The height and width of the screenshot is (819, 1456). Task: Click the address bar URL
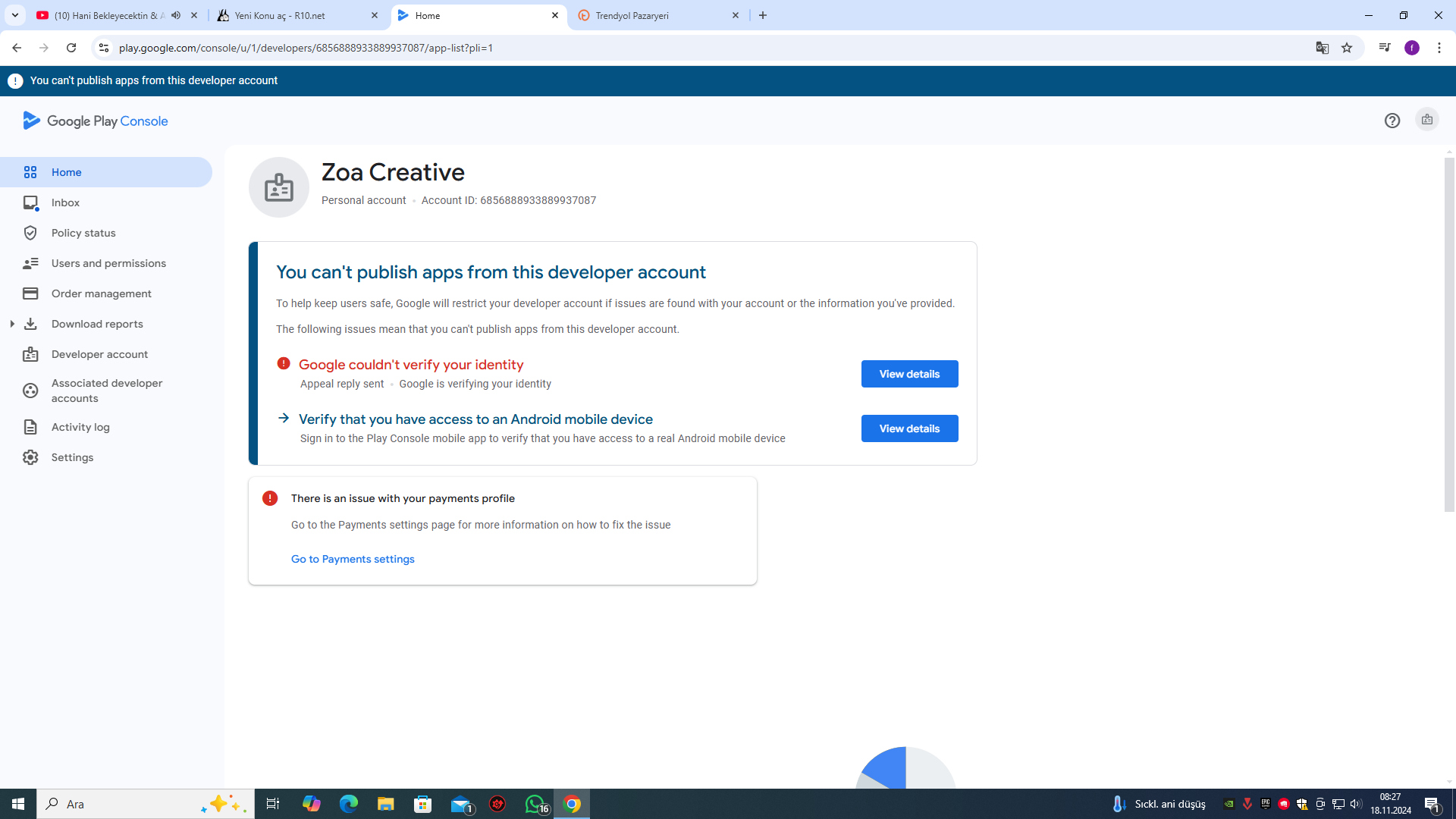306,48
